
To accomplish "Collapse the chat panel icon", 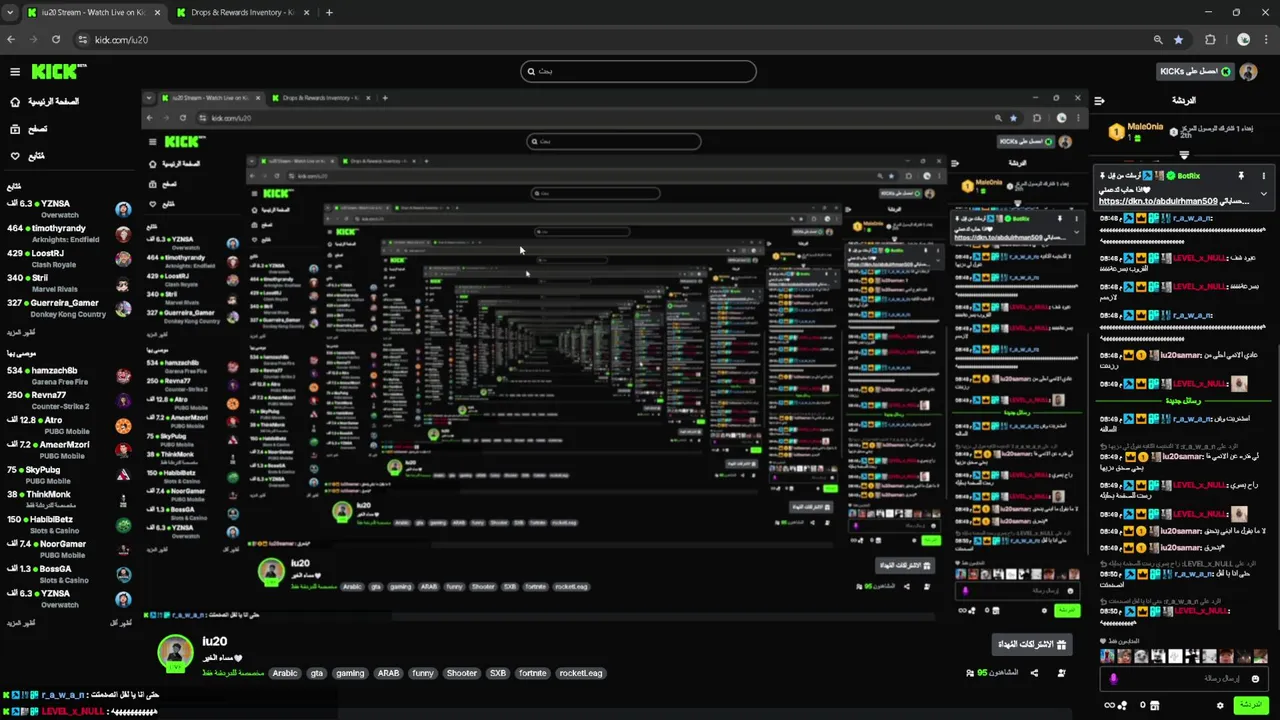I will [x=1099, y=100].
